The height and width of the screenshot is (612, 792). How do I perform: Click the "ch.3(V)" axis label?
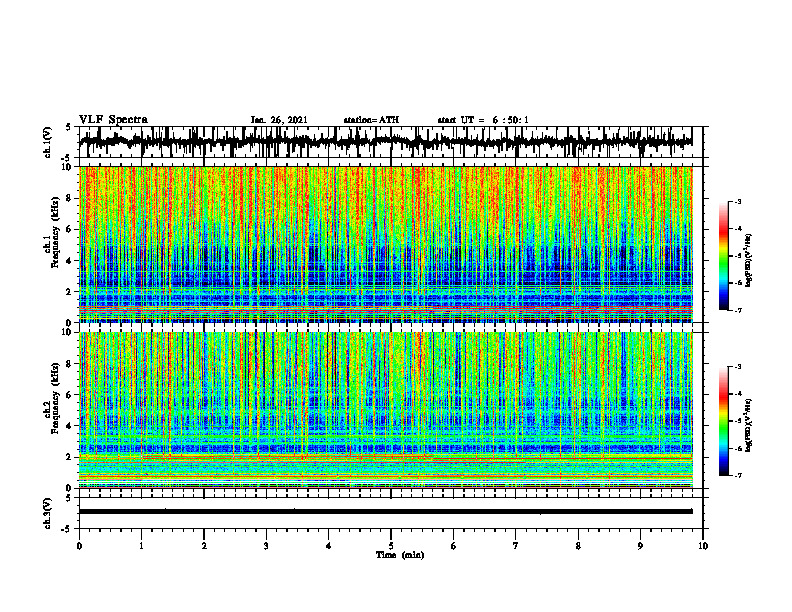pyautogui.click(x=48, y=514)
